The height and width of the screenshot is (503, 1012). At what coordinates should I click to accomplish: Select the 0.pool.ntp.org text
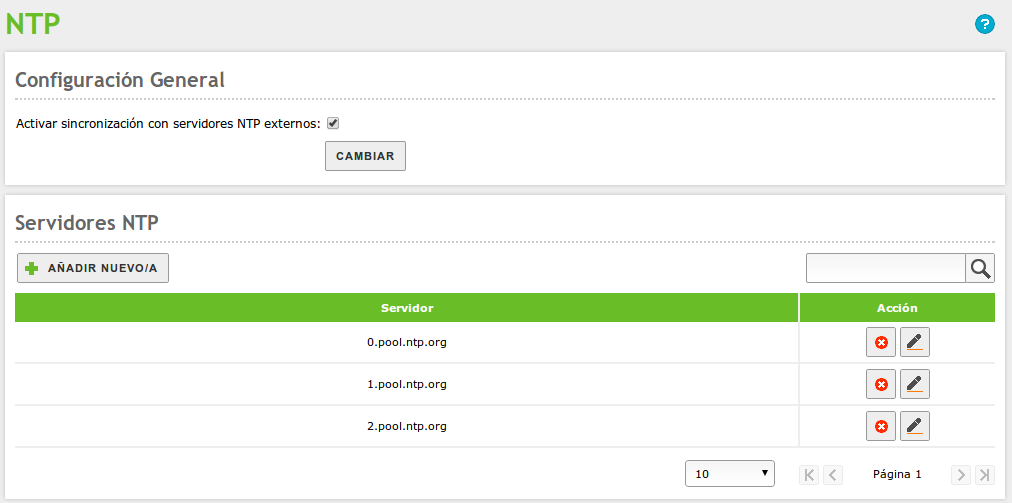407,342
